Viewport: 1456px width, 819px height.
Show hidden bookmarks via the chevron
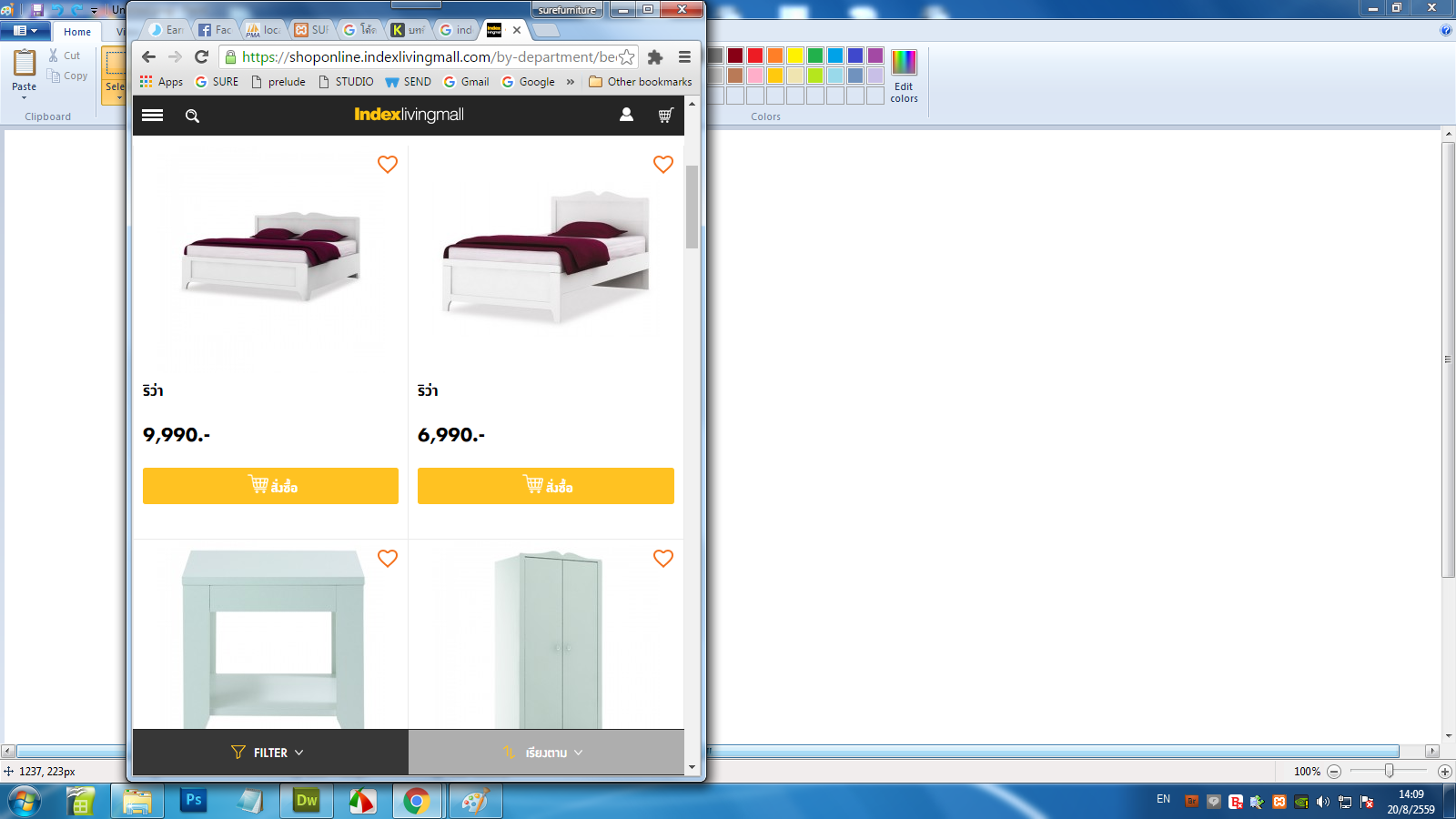pos(571,82)
